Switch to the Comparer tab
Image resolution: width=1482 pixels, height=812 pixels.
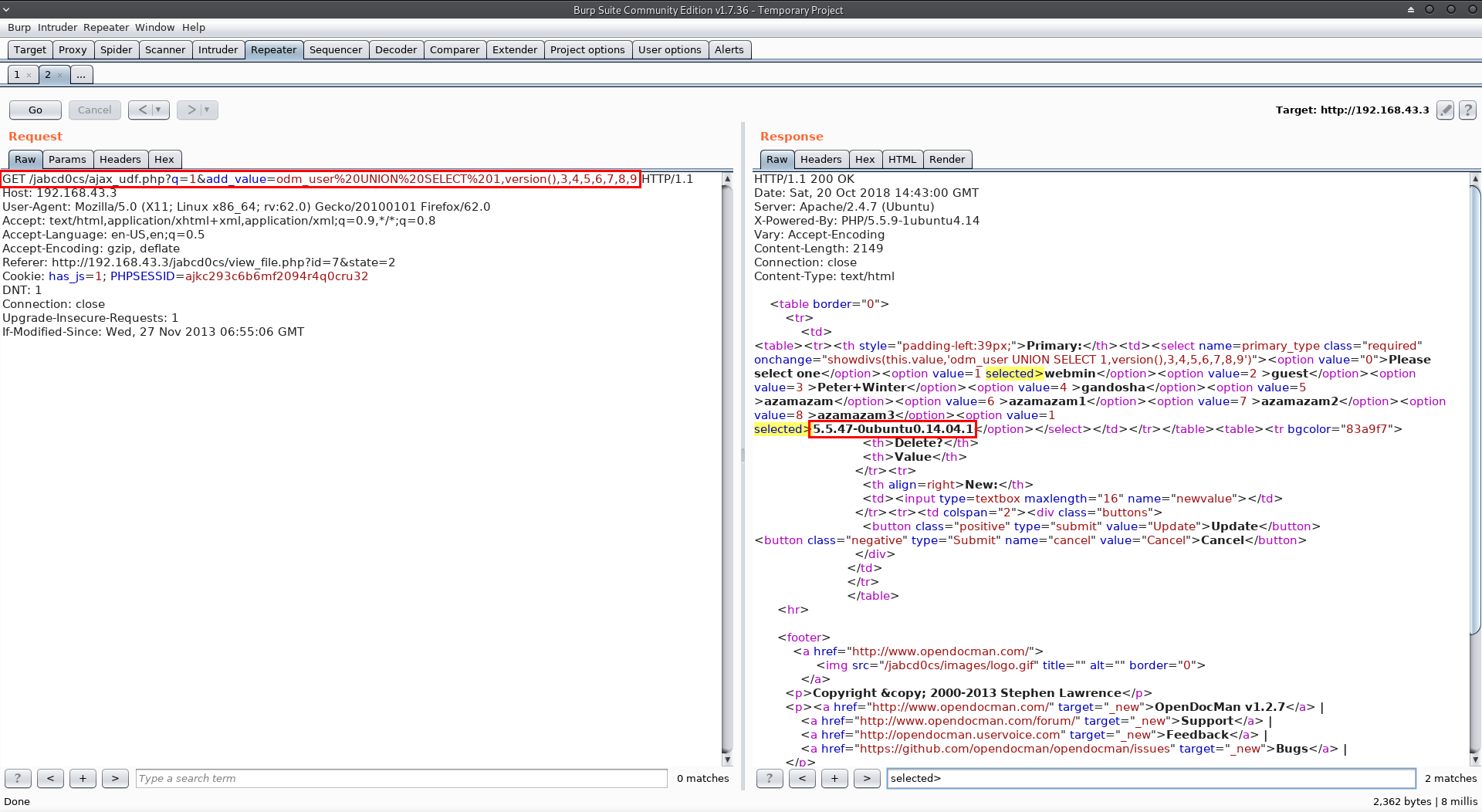[455, 49]
